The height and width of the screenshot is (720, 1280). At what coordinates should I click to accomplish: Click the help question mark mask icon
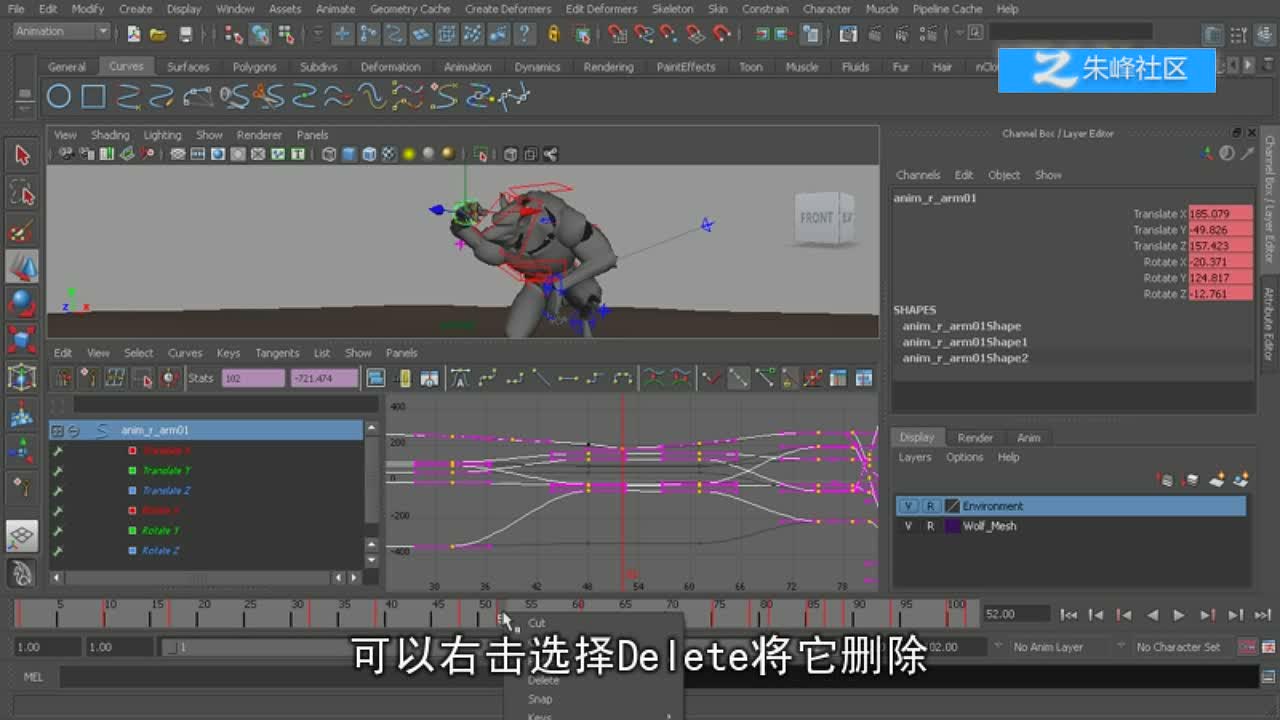523,34
